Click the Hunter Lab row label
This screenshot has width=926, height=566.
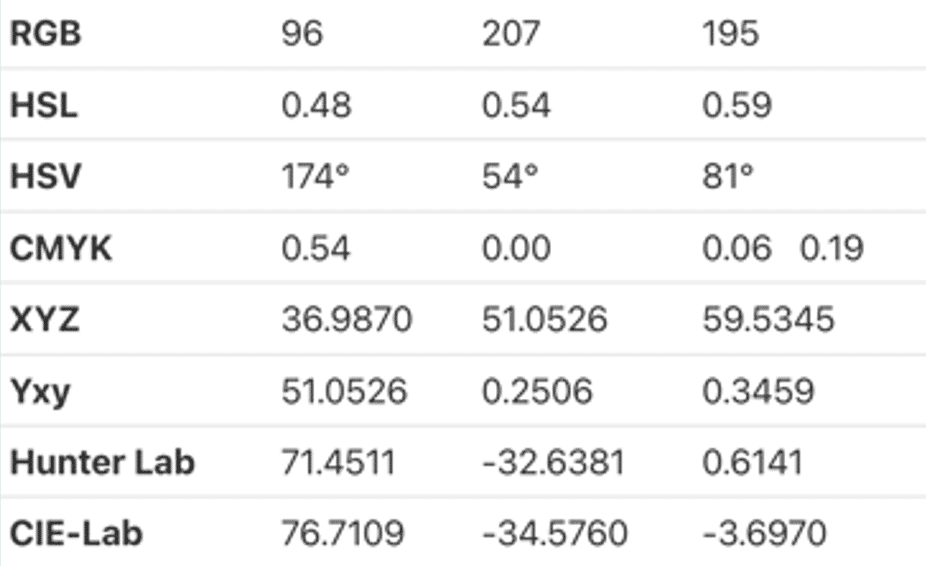(102, 463)
